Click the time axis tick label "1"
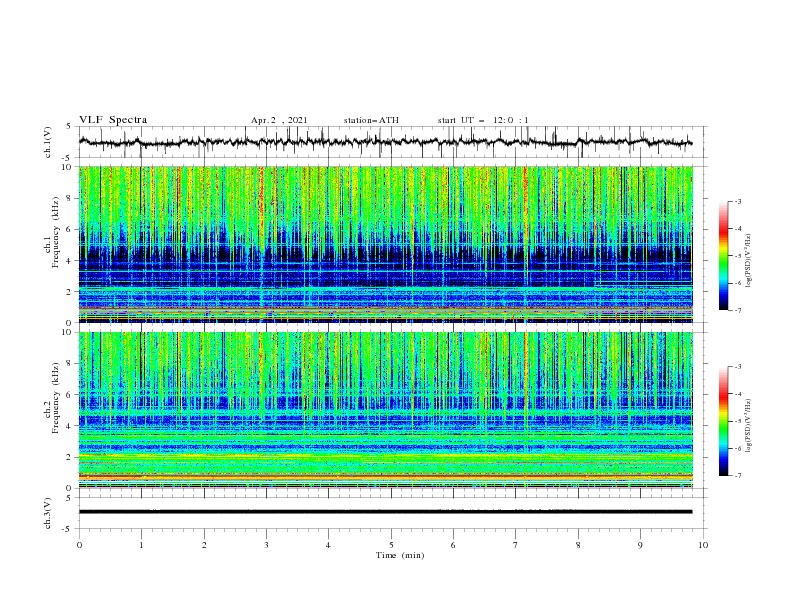 tap(141, 545)
